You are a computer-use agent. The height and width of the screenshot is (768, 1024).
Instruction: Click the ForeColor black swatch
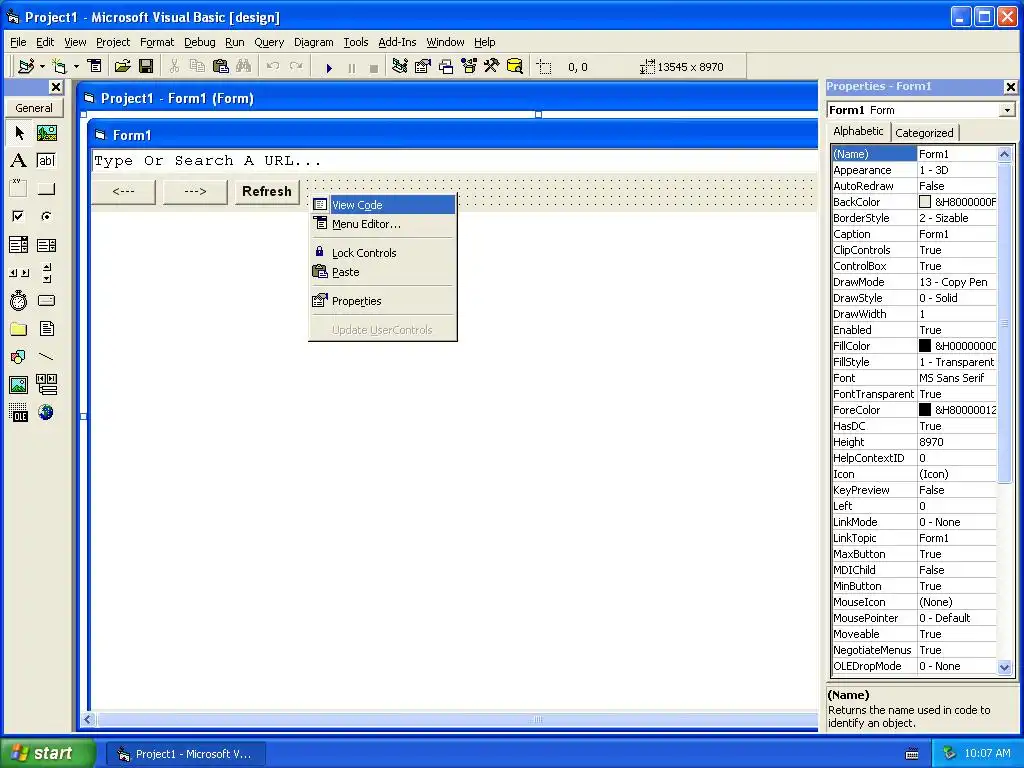tap(925, 409)
